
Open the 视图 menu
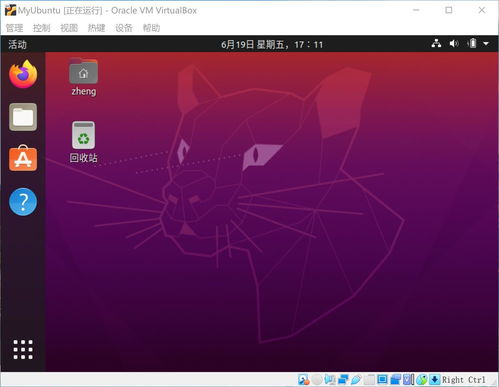(69, 28)
